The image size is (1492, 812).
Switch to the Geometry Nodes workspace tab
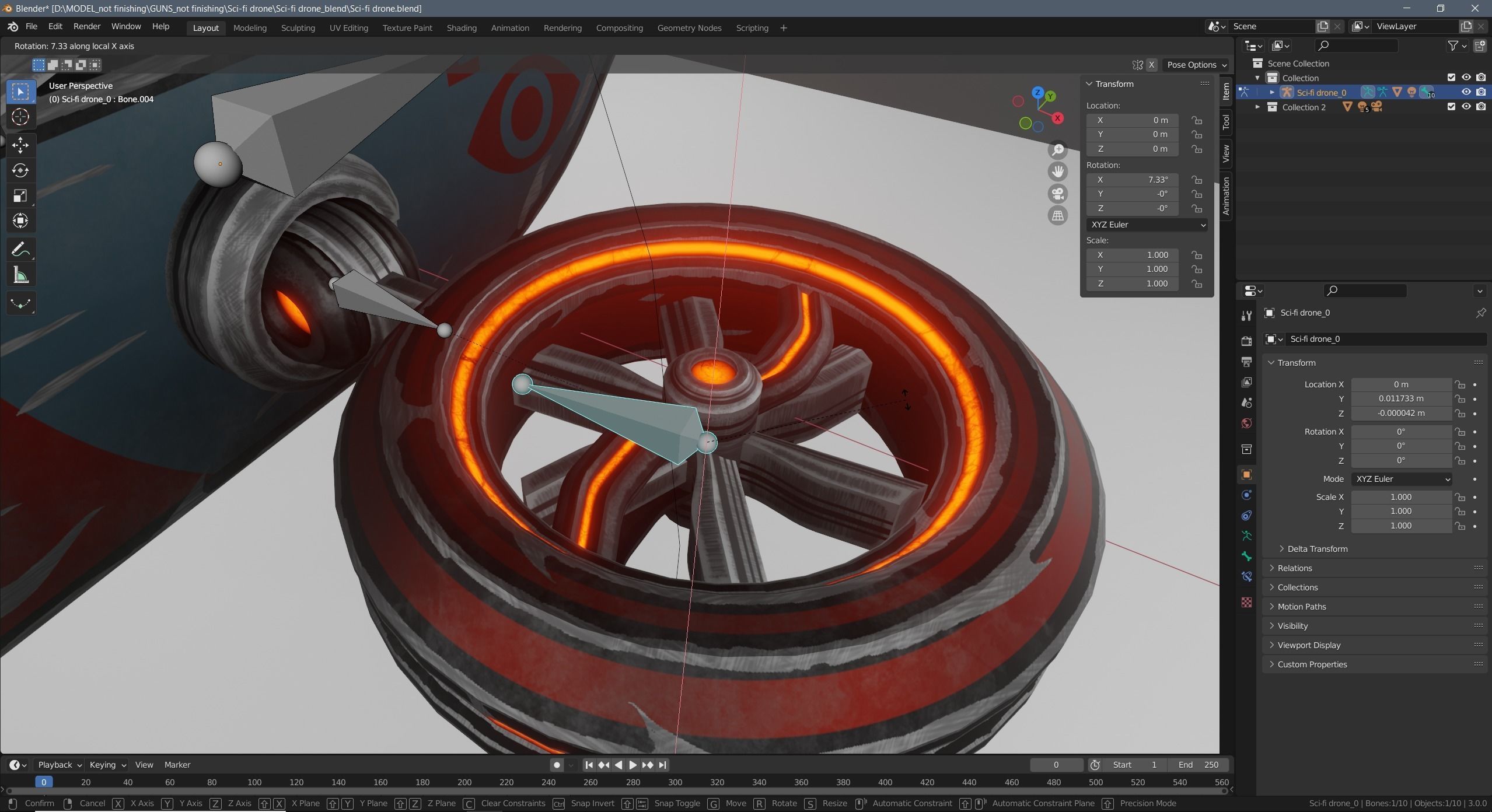coord(689,28)
